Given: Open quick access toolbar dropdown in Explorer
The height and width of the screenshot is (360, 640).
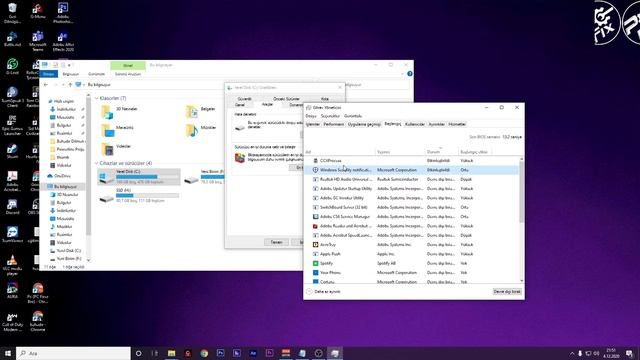Looking at the screenshot, I should (69, 65).
